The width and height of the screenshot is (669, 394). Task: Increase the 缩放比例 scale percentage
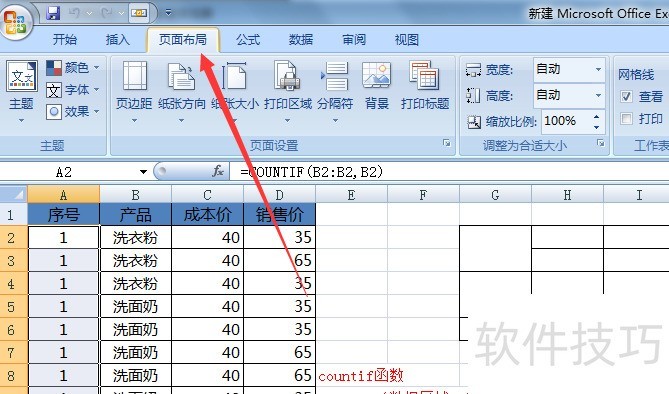pos(596,117)
